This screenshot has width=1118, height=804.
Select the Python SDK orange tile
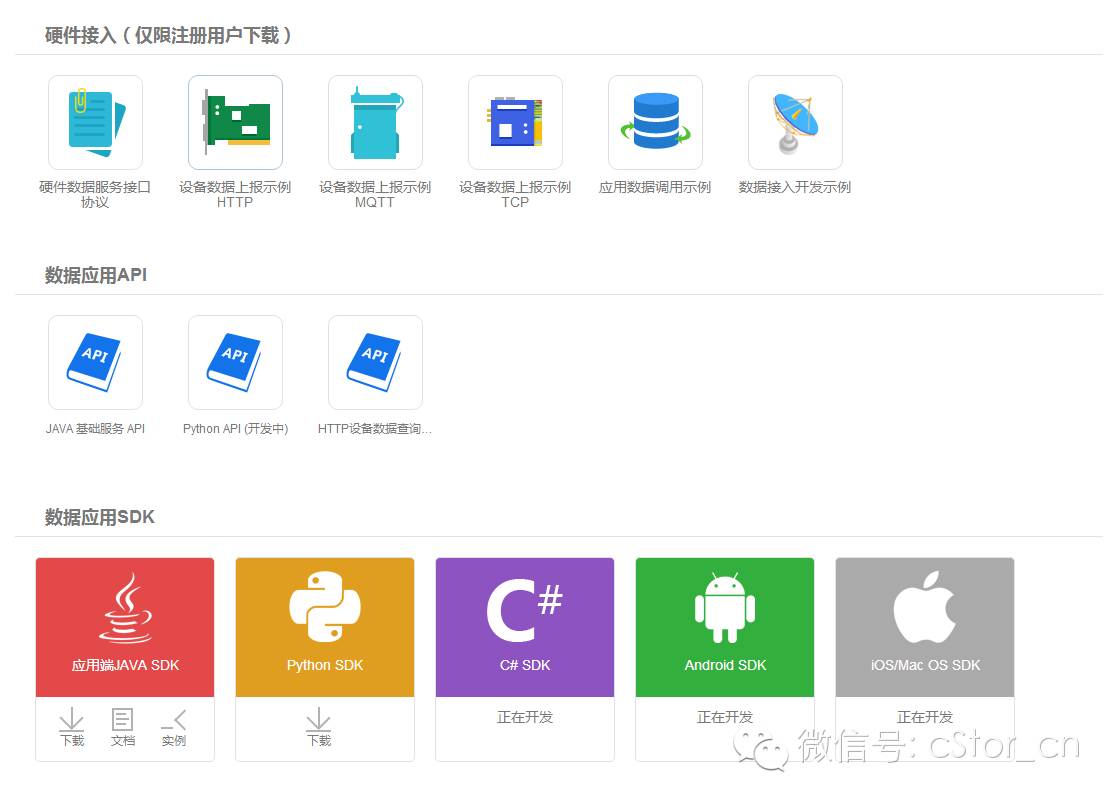point(324,627)
